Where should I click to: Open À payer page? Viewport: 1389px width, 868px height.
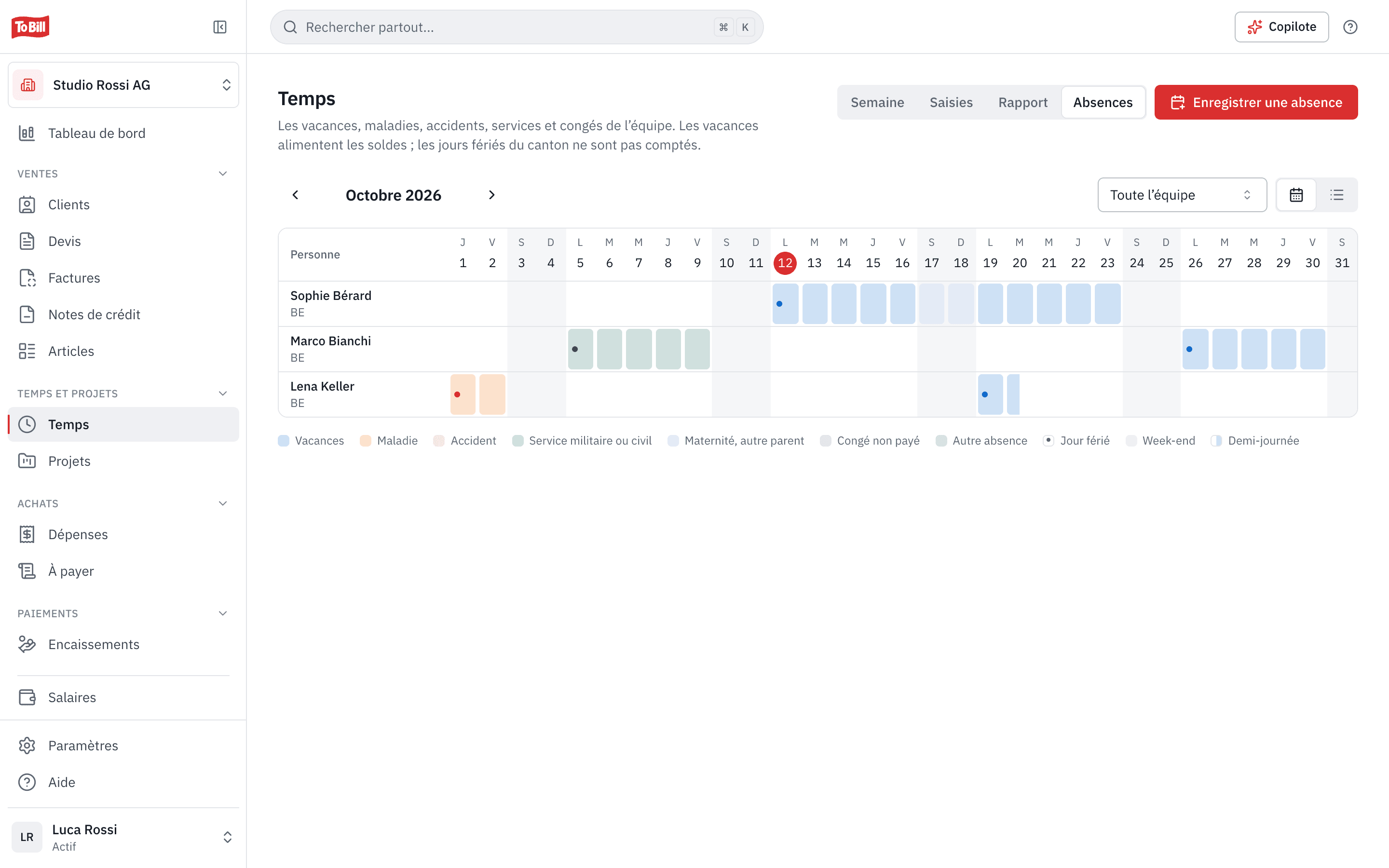[x=123, y=571]
